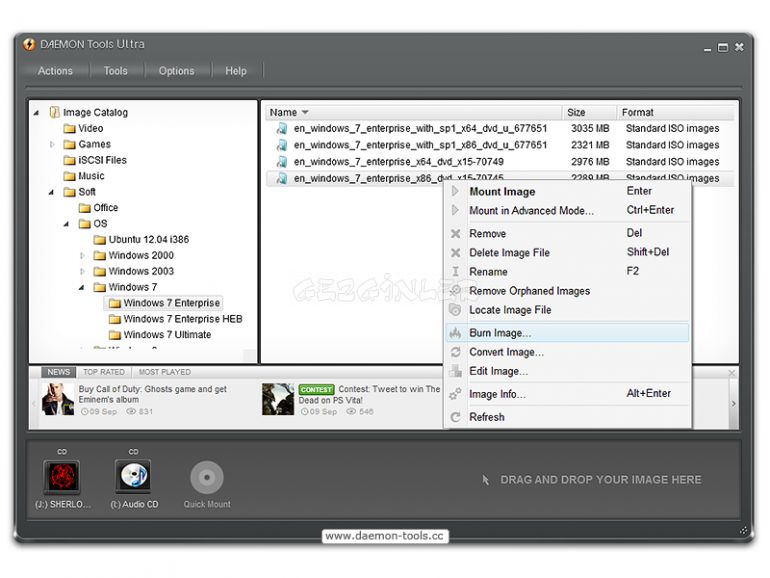Choose Delete Image File from context menu
770x578 pixels.
(567, 252)
